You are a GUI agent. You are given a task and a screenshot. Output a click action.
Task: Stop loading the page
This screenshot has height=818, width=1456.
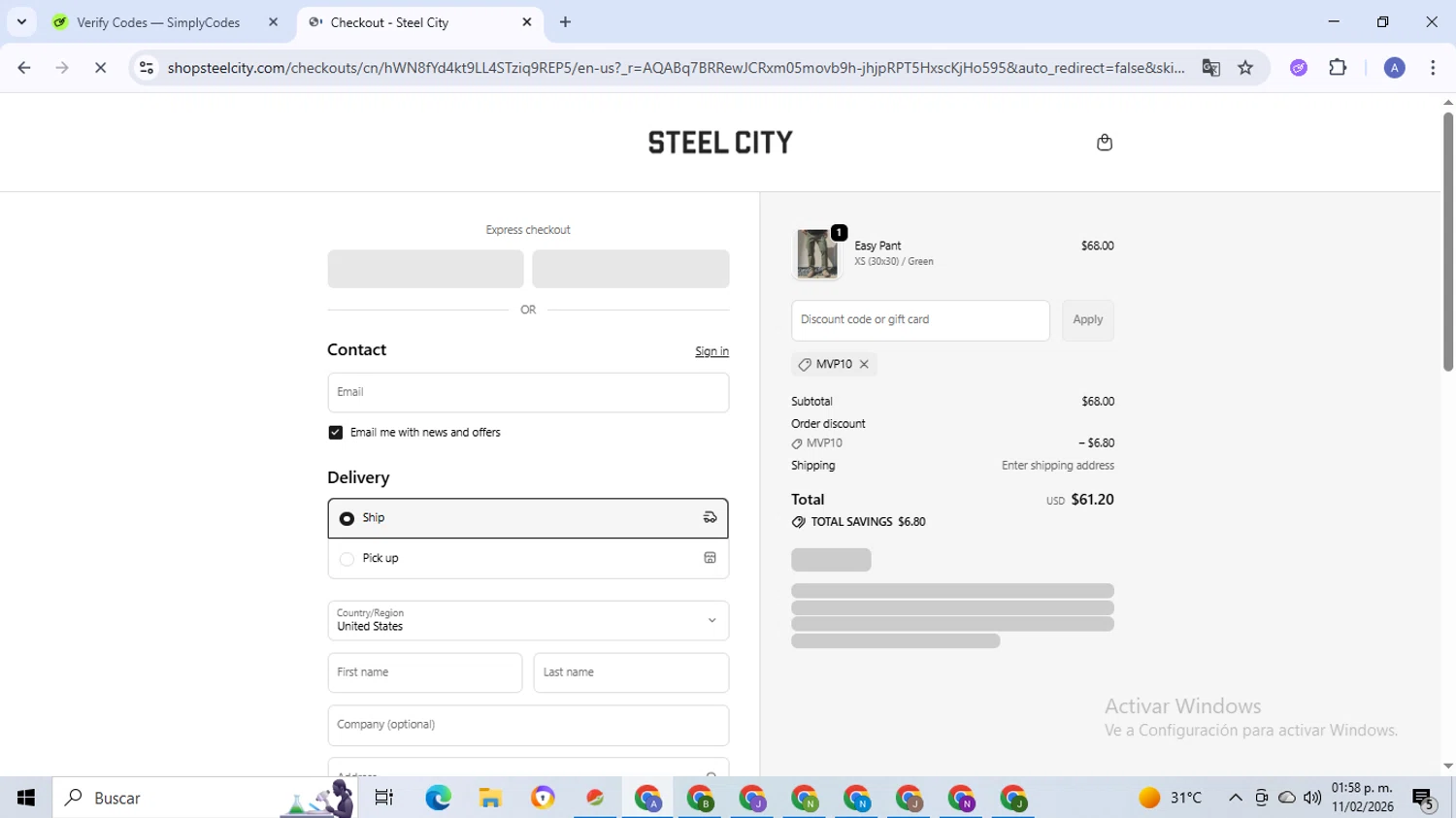click(x=100, y=68)
